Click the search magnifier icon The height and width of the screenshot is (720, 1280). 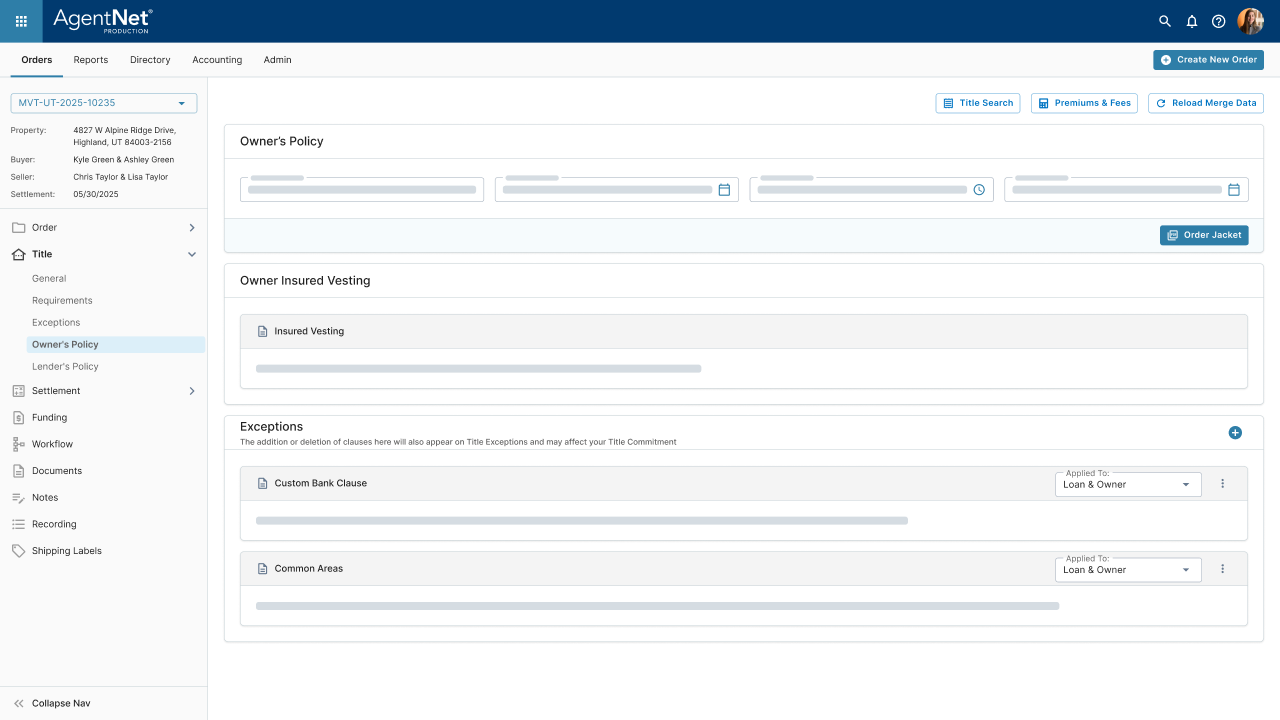click(x=1165, y=21)
